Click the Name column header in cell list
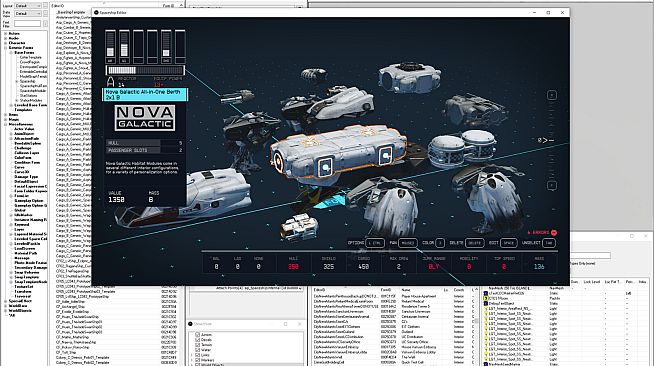This screenshot has width=654, height=366. (406, 290)
